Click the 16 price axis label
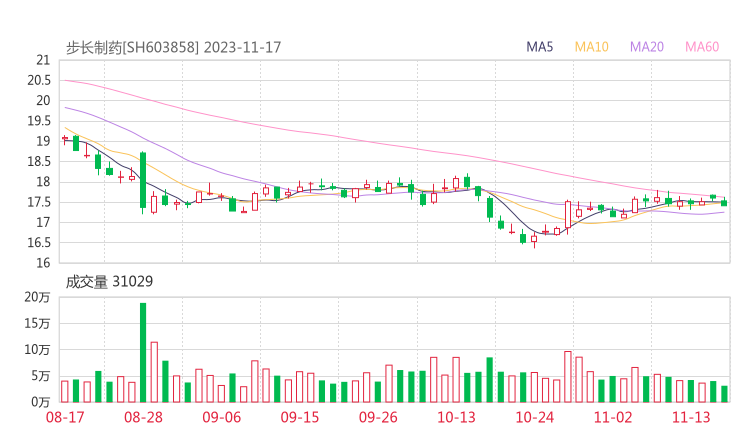 (43, 263)
